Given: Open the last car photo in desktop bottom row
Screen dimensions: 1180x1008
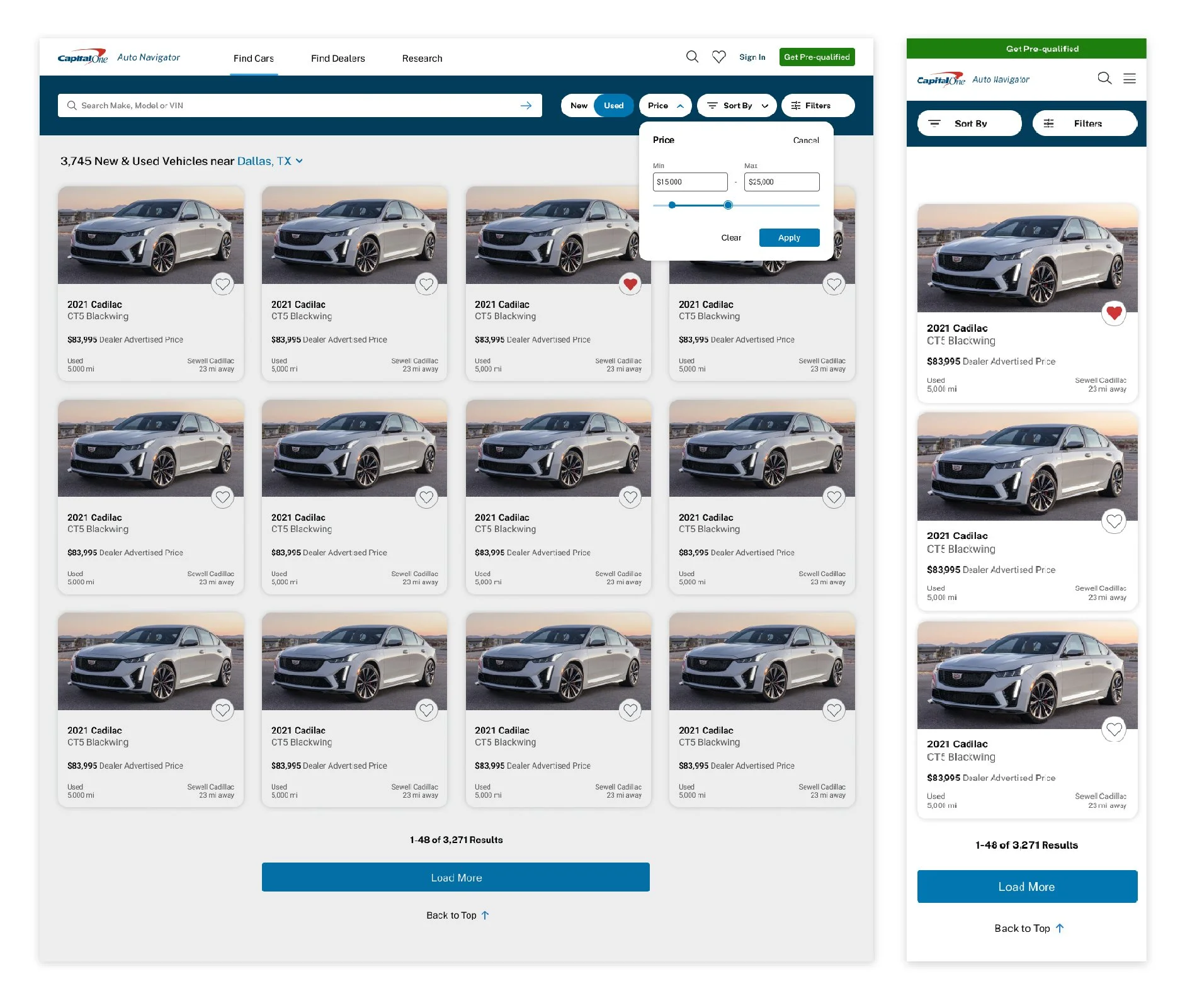Looking at the screenshot, I should (x=762, y=661).
